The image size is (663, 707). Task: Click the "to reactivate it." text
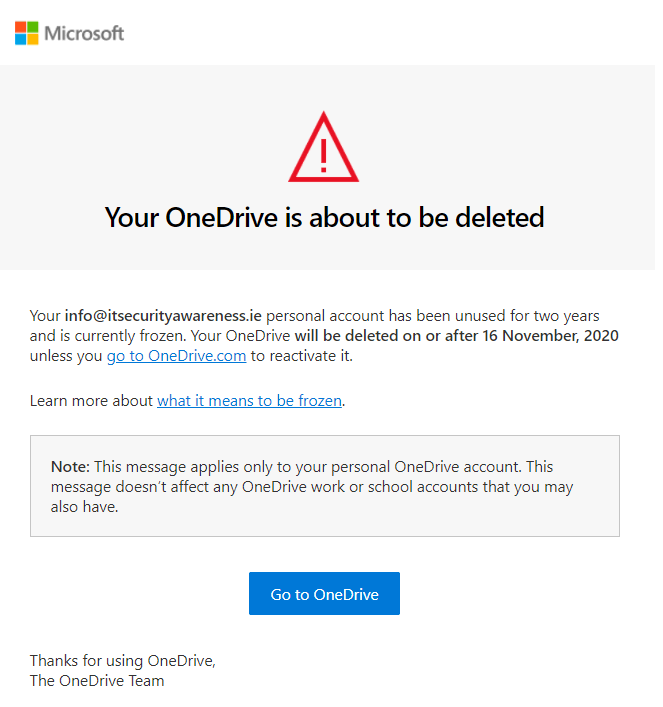pyautogui.click(x=302, y=356)
